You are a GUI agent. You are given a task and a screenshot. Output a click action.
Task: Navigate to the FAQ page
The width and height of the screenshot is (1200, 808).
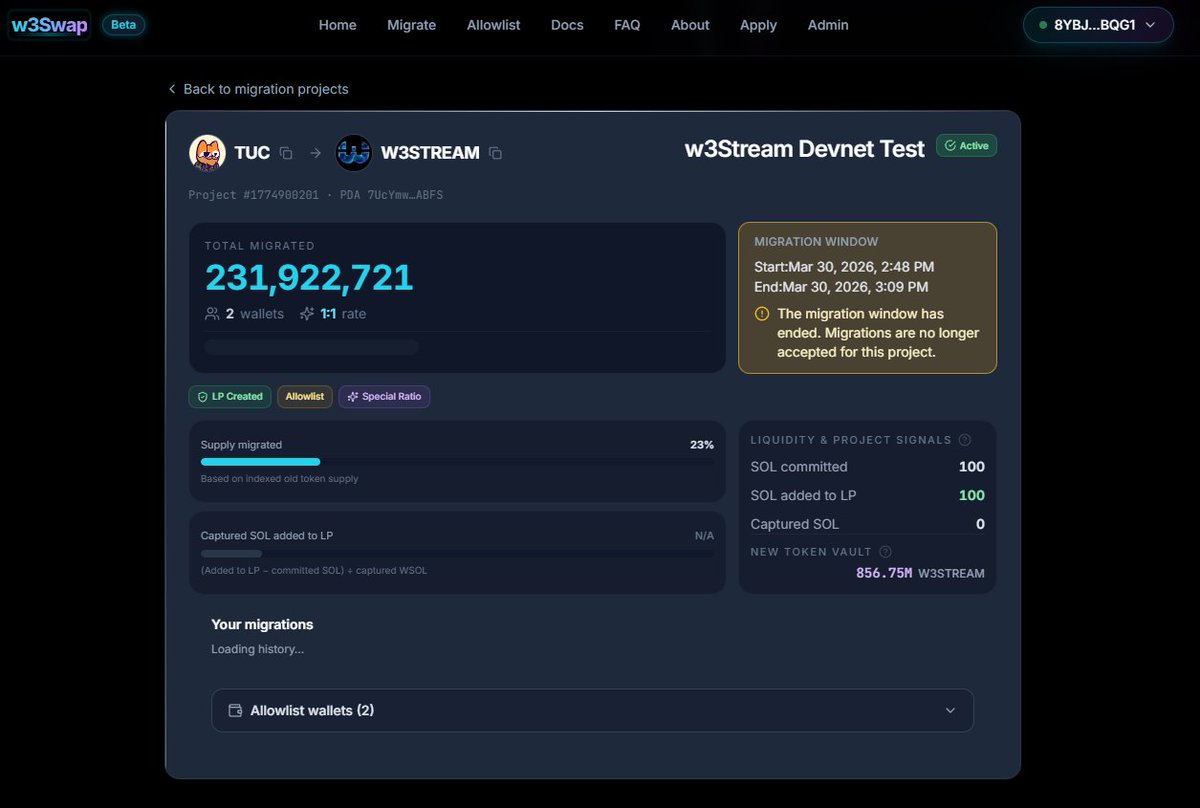point(627,25)
